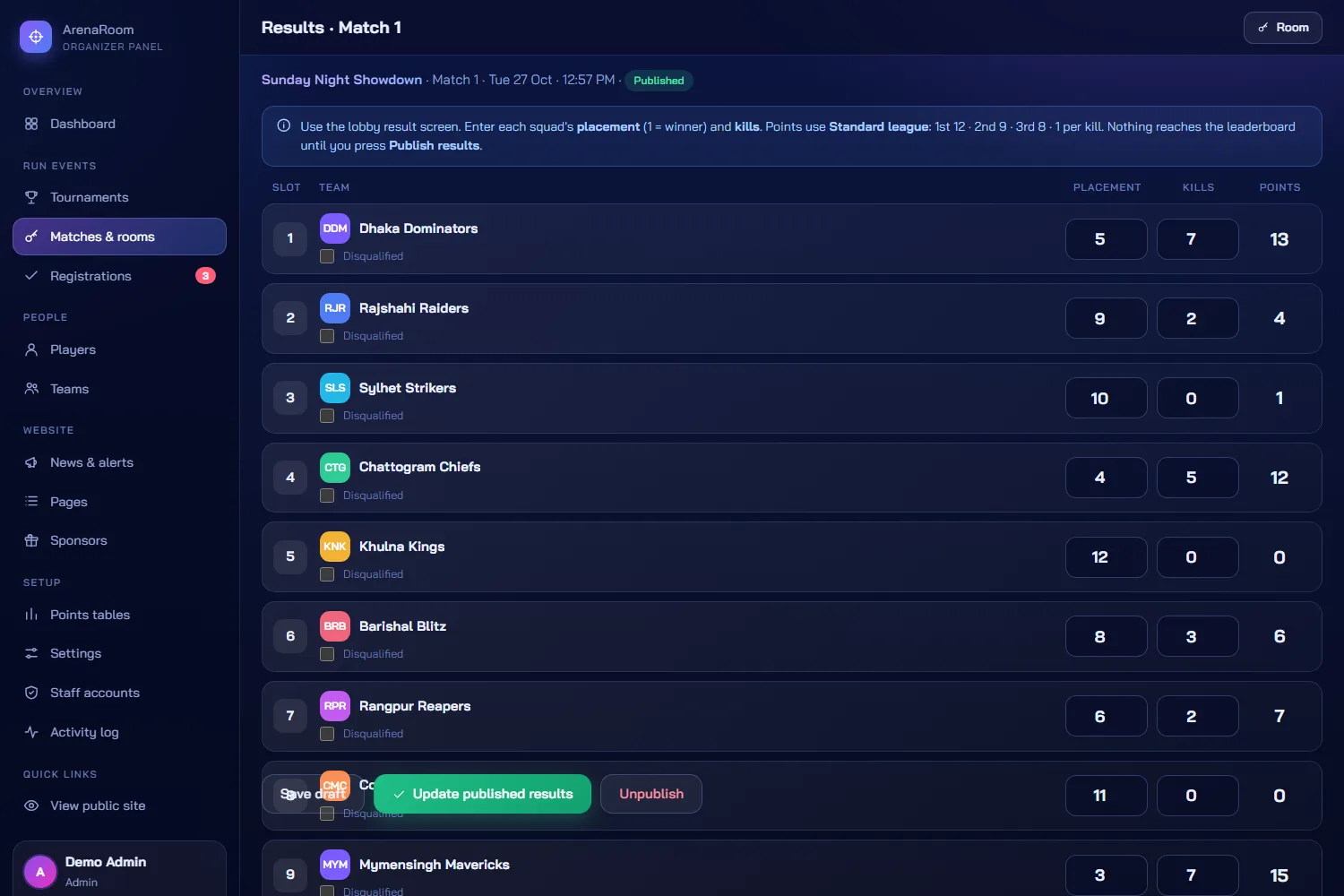Click the Room button
This screenshot has width=1344, height=896.
(x=1282, y=28)
